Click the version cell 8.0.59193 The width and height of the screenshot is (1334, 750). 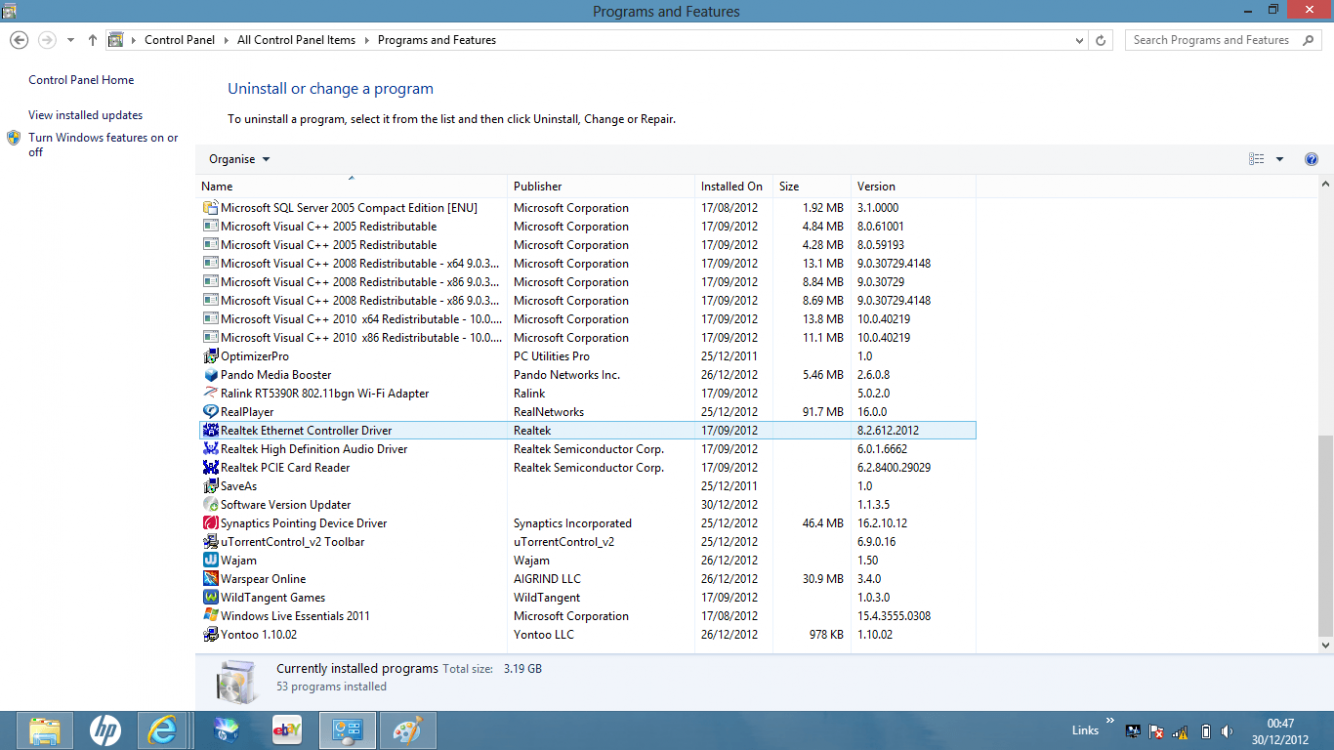click(880, 245)
